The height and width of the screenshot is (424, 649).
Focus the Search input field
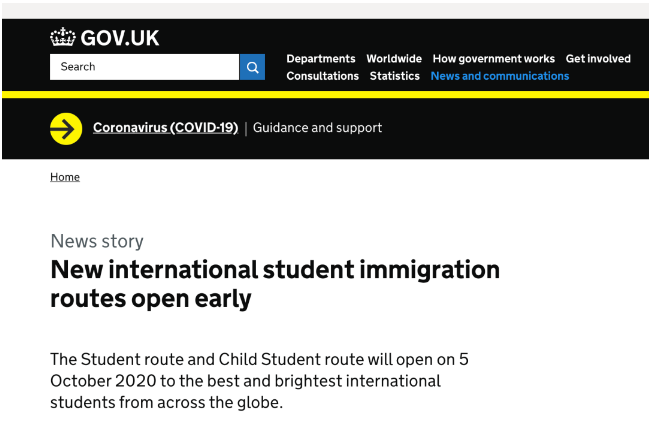(x=144, y=67)
